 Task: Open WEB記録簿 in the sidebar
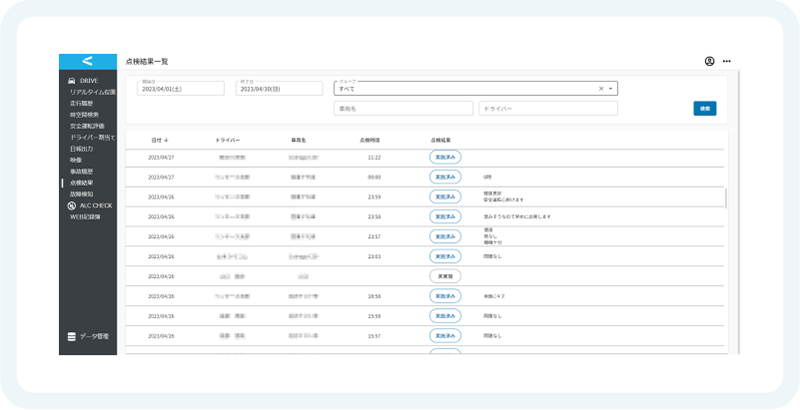pos(85,217)
